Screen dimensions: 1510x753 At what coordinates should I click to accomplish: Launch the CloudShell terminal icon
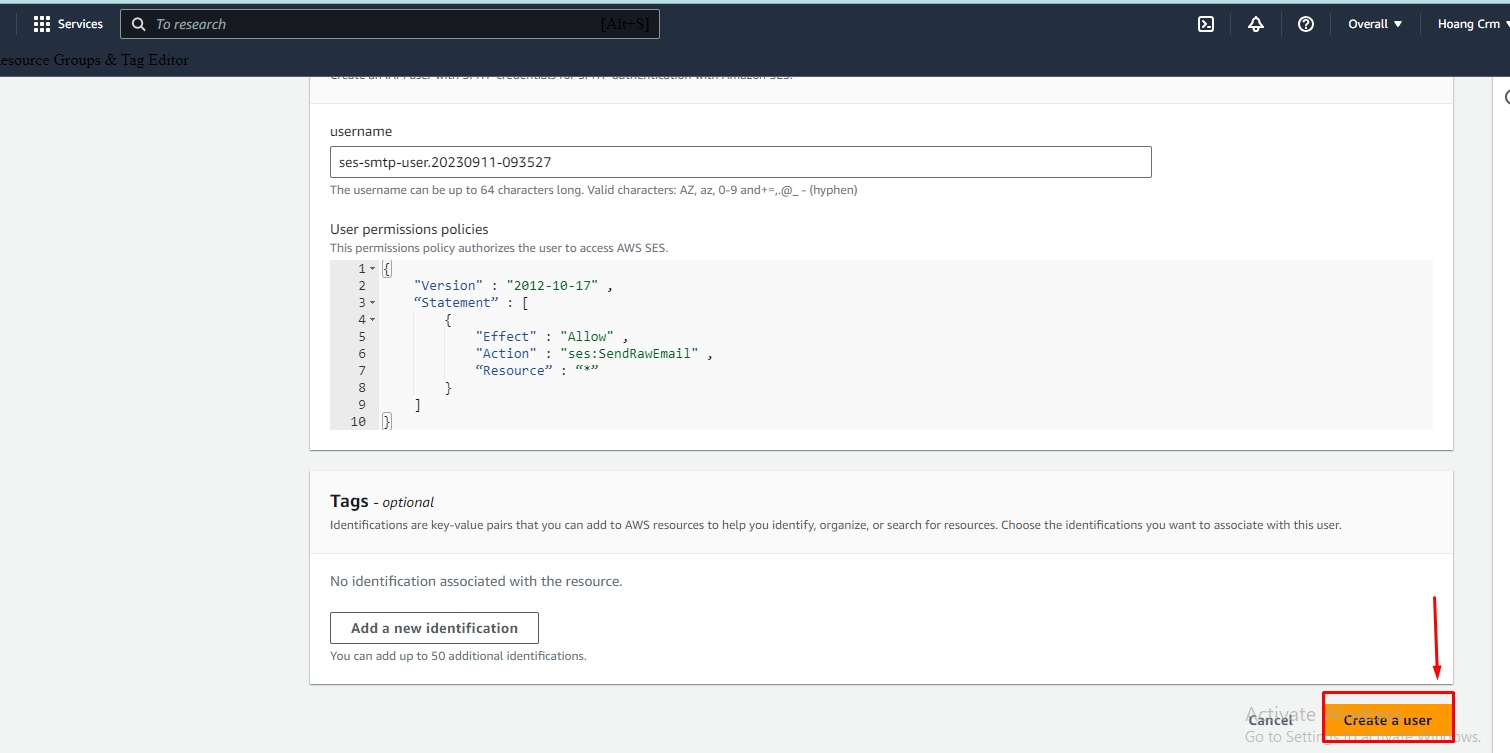1206,24
